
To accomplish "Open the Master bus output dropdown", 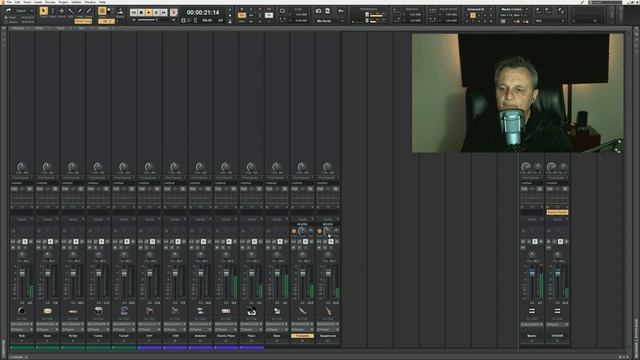I will [532, 324].
